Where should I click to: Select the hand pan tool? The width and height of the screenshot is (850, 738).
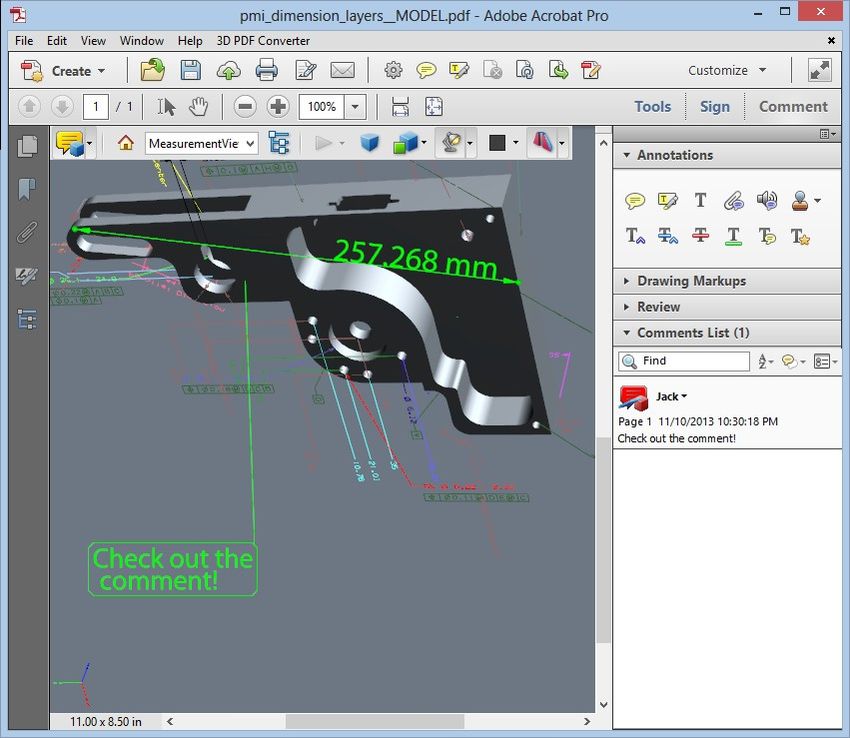point(198,106)
